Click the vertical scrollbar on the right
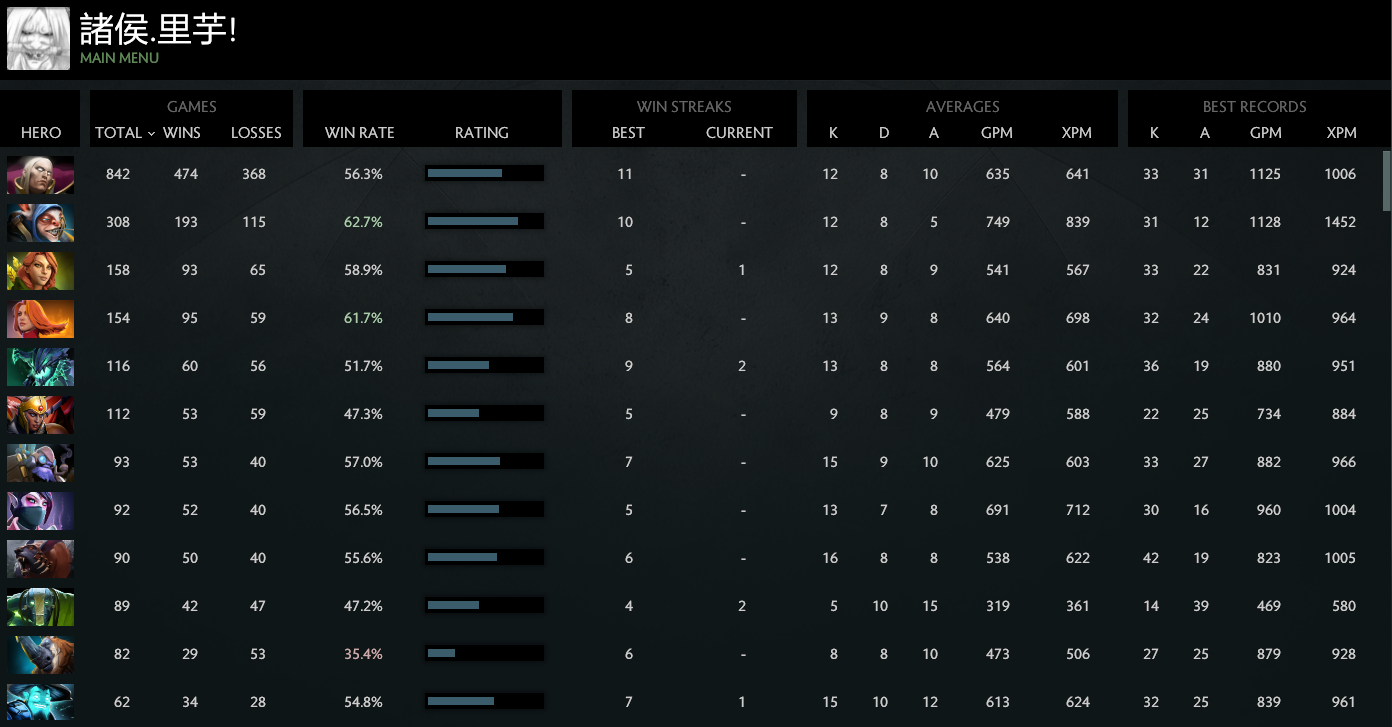The width and height of the screenshot is (1392, 727). pos(1386,180)
